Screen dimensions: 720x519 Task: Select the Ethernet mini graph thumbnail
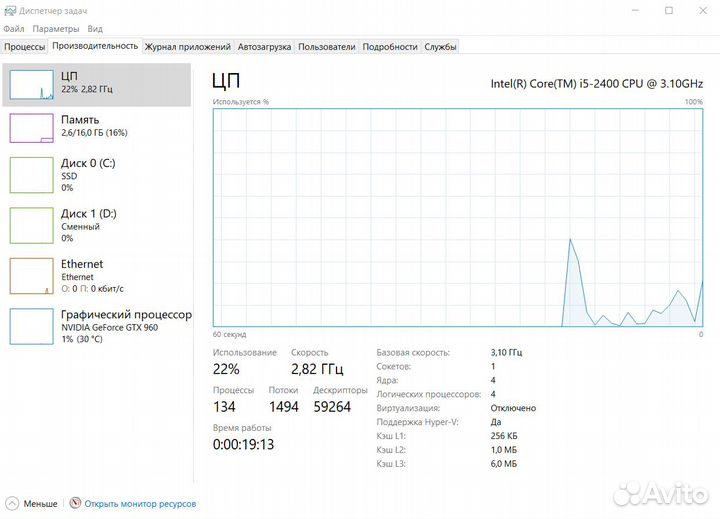tap(32, 276)
